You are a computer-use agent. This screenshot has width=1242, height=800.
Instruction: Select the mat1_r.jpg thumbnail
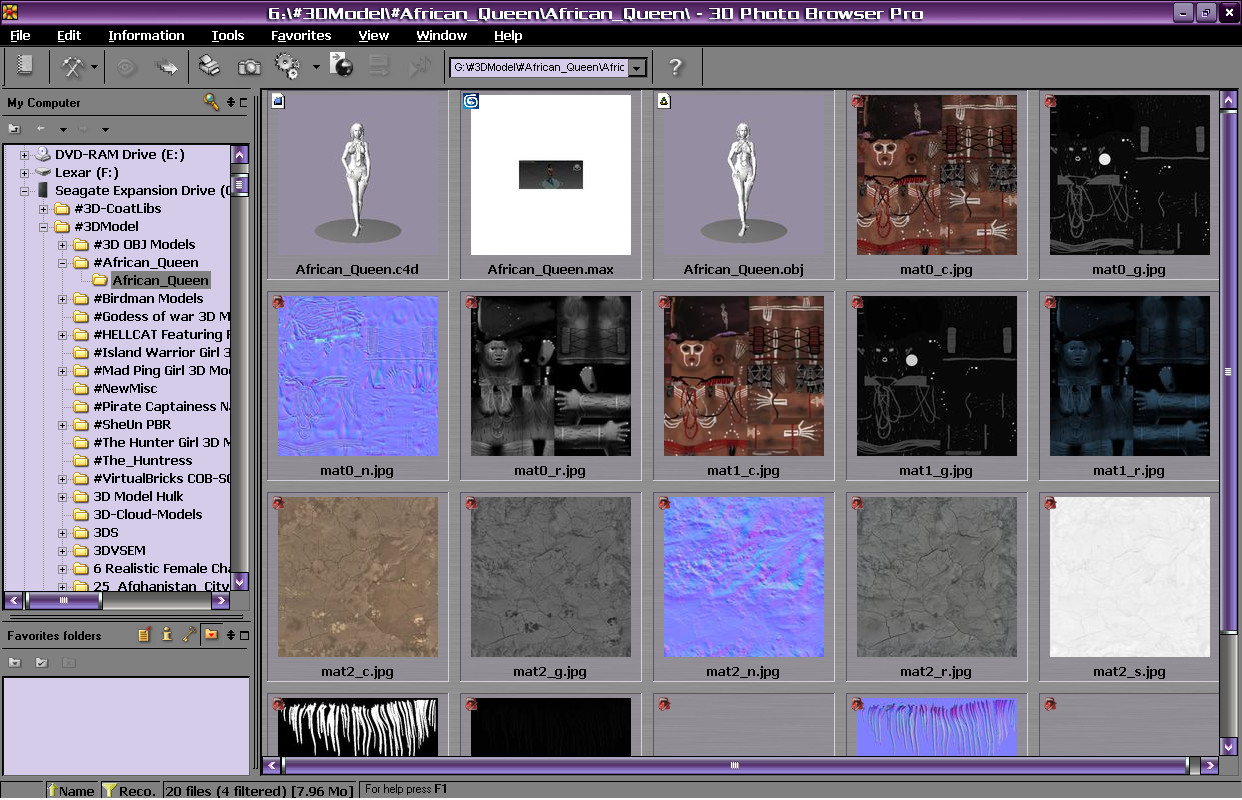[1129, 376]
